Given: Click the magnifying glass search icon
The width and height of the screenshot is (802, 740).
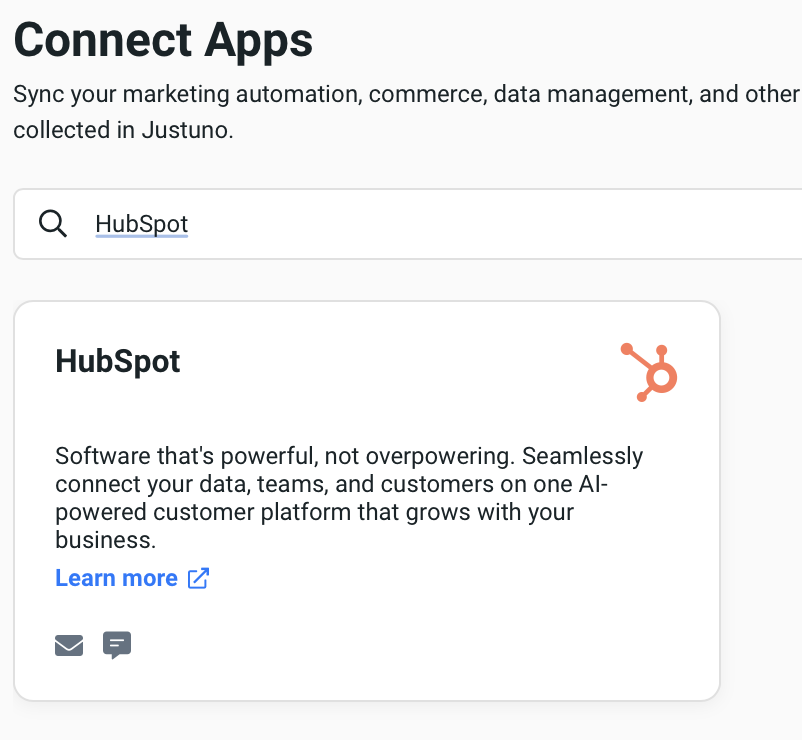Looking at the screenshot, I should 53,224.
